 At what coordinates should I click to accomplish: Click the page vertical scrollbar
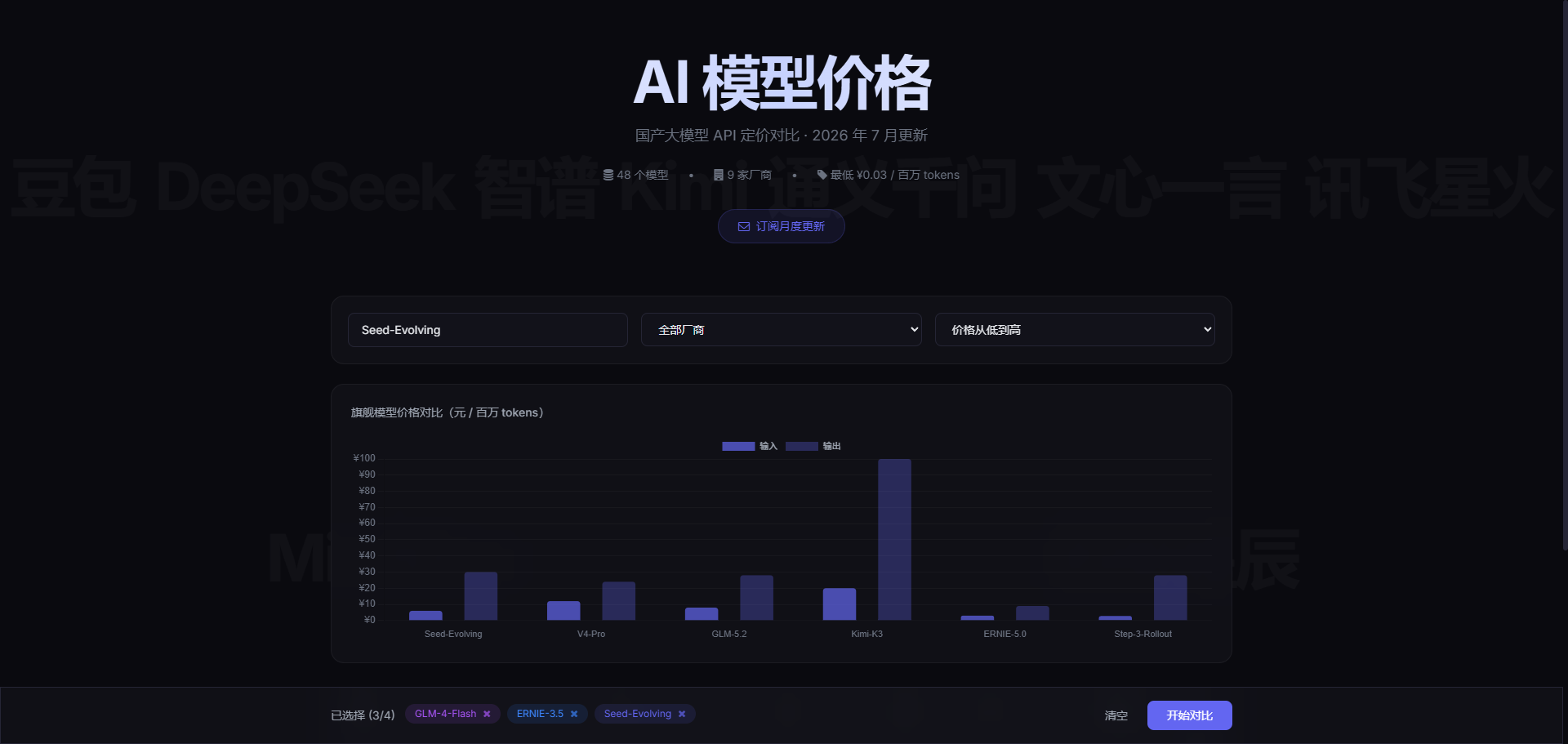[x=1564, y=274]
